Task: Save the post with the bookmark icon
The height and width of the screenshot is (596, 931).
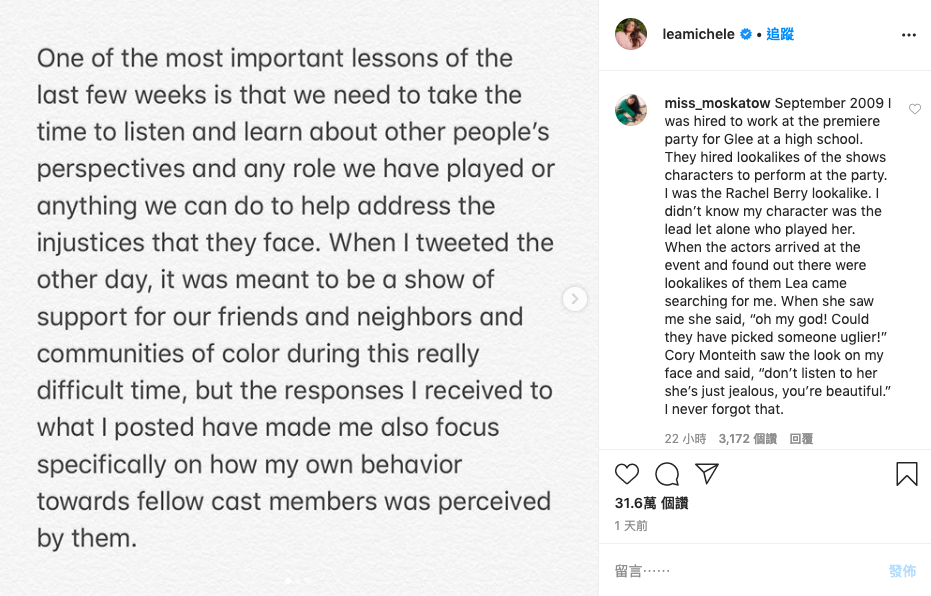Action: [x=906, y=473]
